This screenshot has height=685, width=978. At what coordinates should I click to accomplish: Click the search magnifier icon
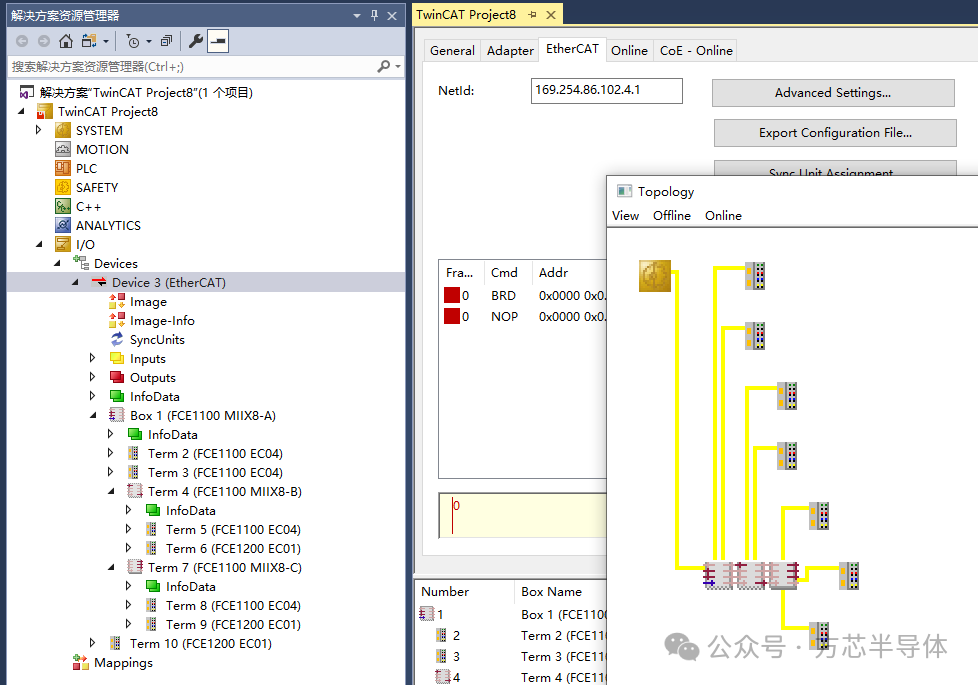pos(384,66)
